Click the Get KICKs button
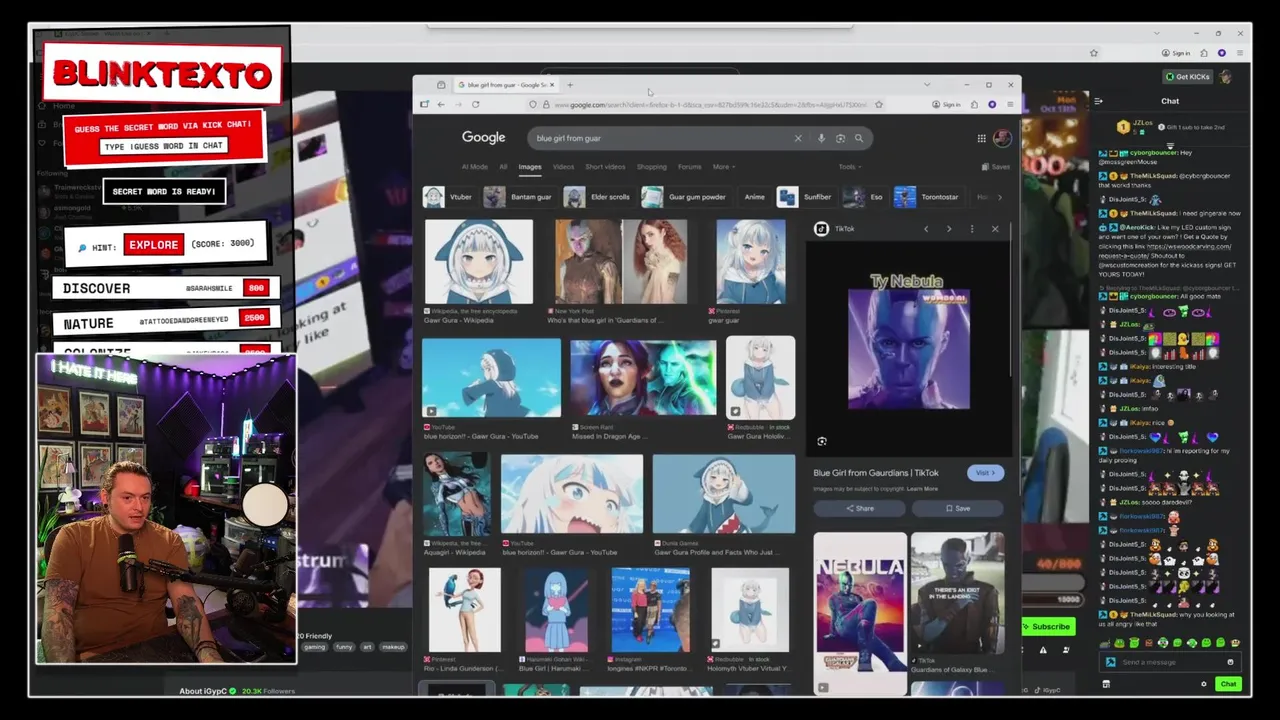Screen dimensions: 1280x720 coord(1187,77)
